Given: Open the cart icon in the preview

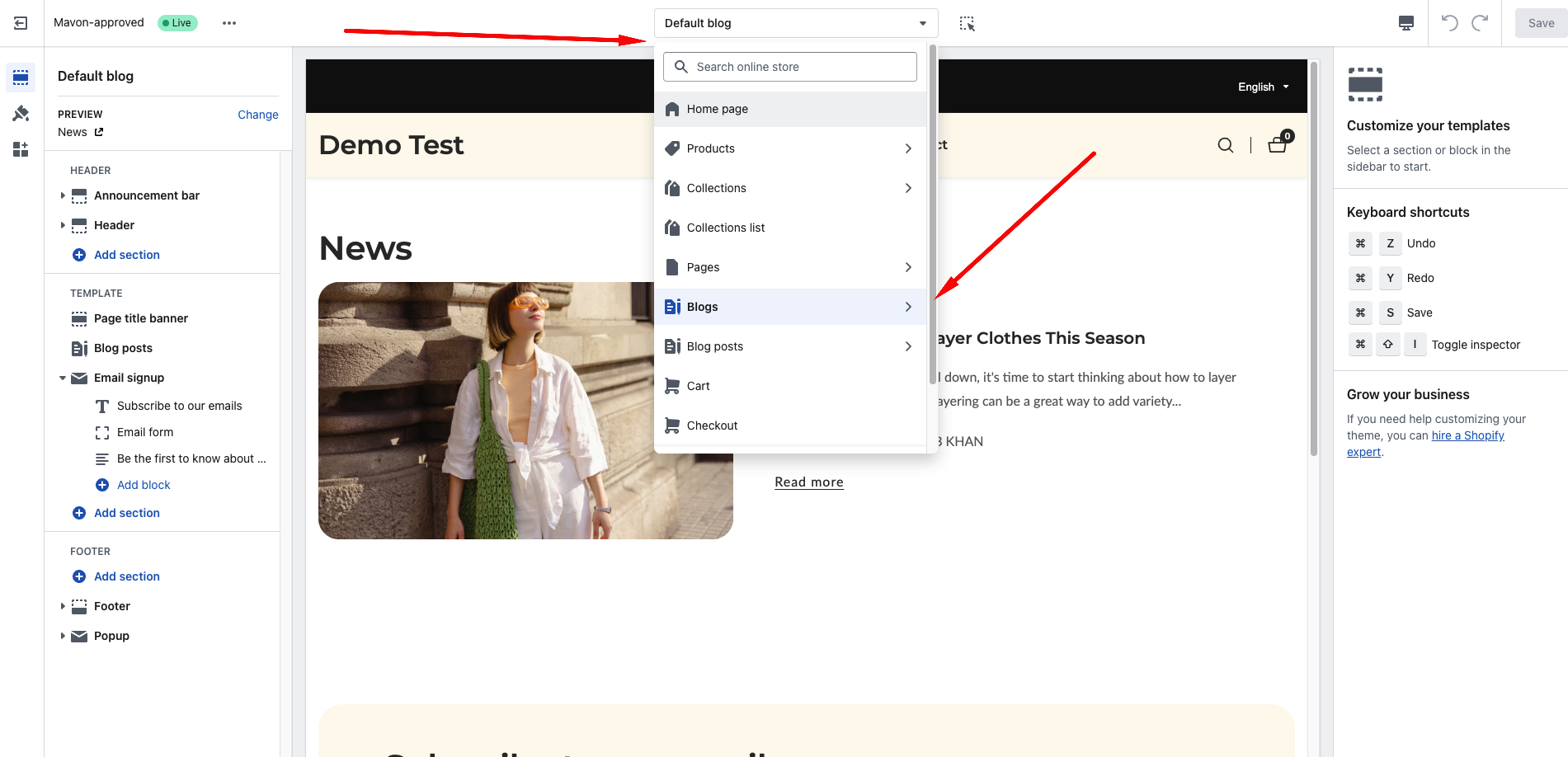Looking at the screenshot, I should coord(1277,144).
